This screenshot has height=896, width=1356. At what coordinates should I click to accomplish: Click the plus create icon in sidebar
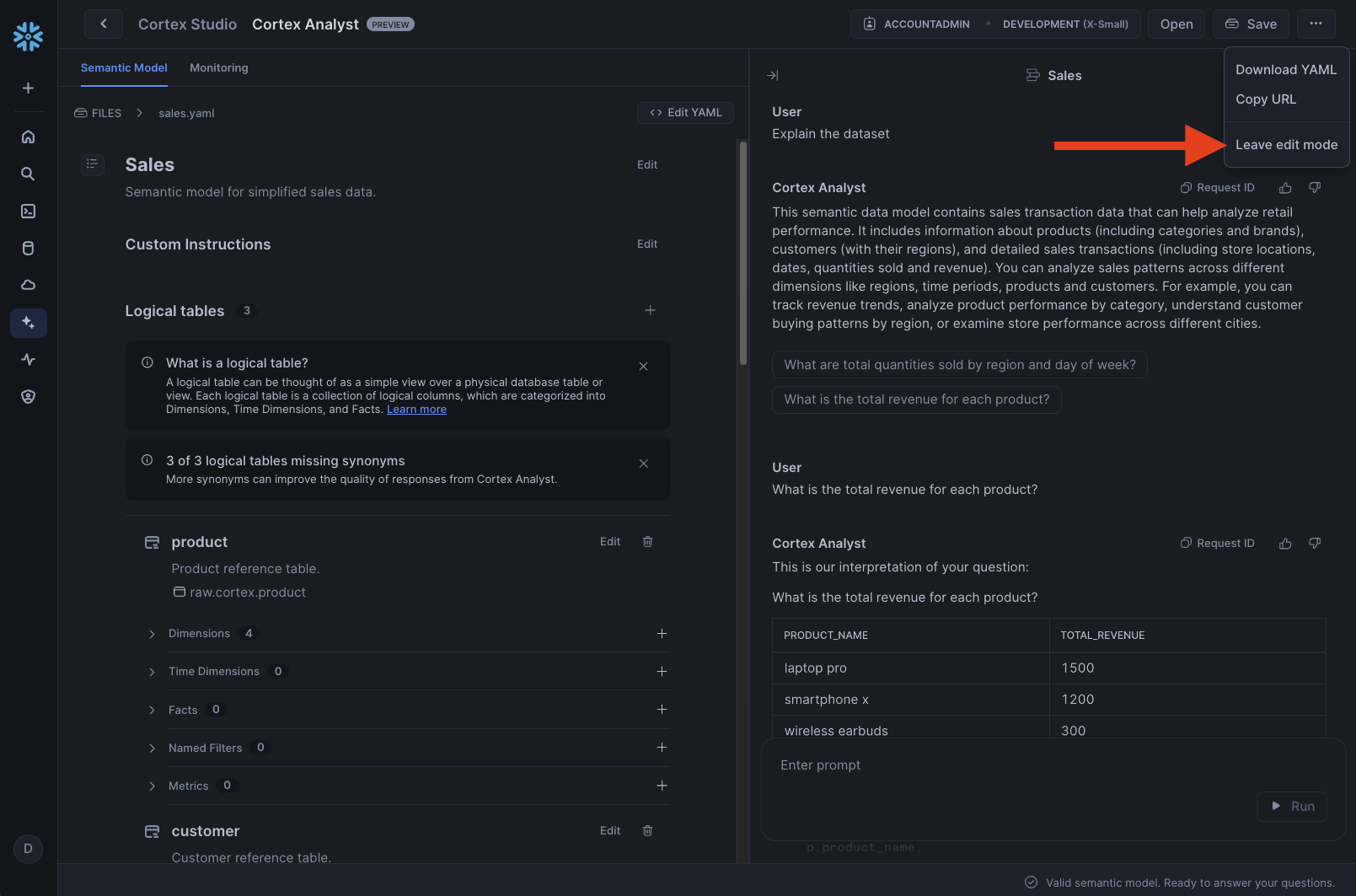28,89
